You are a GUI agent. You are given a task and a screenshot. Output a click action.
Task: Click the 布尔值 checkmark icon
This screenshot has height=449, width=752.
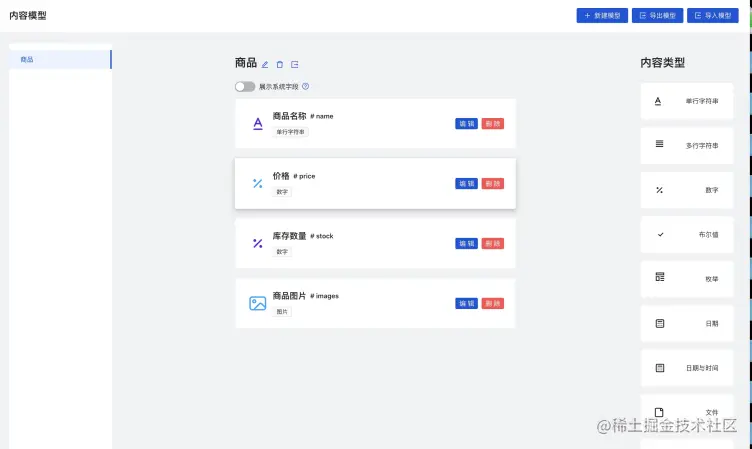pos(660,235)
